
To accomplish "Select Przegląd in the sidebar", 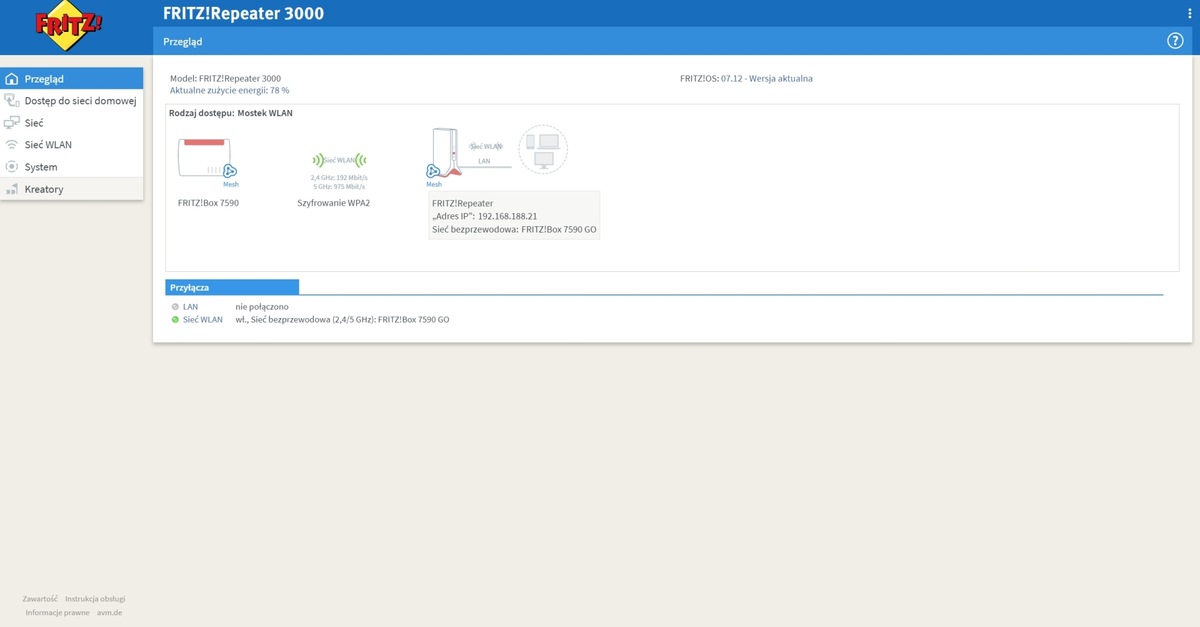I will [x=72, y=79].
